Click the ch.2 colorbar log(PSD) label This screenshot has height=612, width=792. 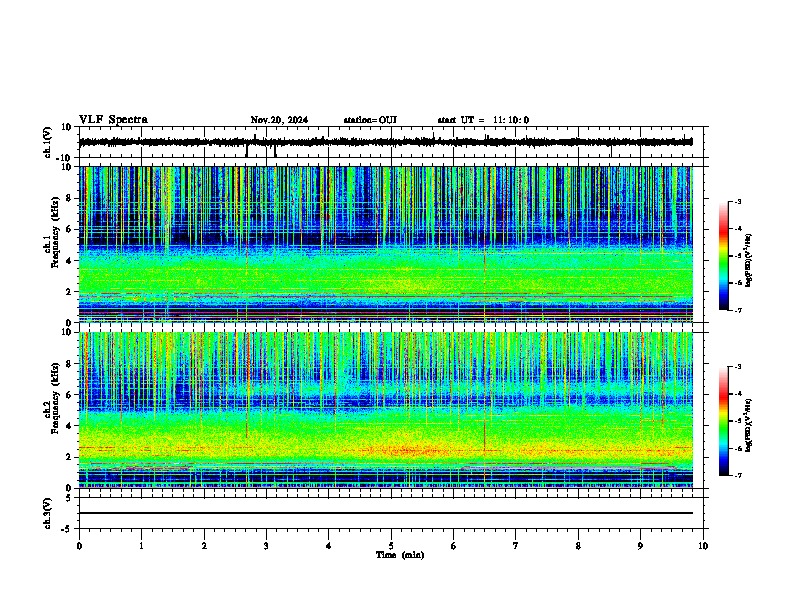tap(748, 426)
